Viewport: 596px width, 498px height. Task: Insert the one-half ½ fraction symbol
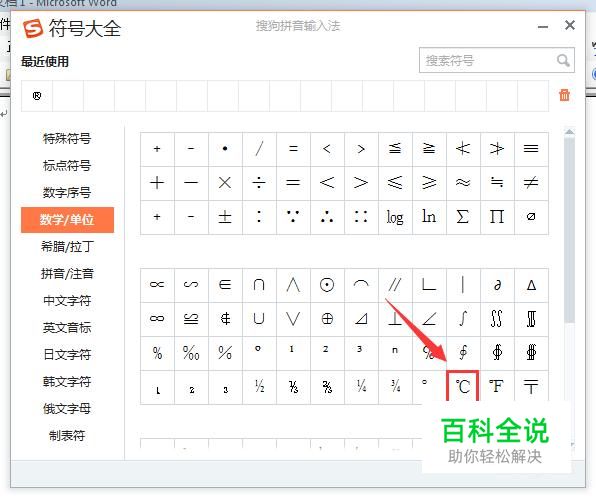tap(259, 387)
